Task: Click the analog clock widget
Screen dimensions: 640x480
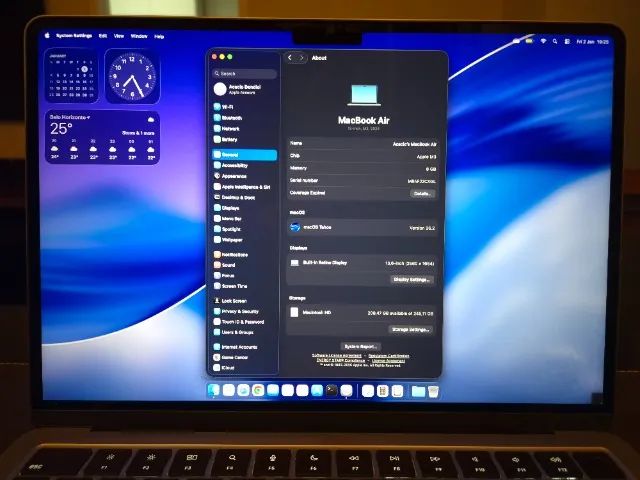Action: tap(132, 76)
